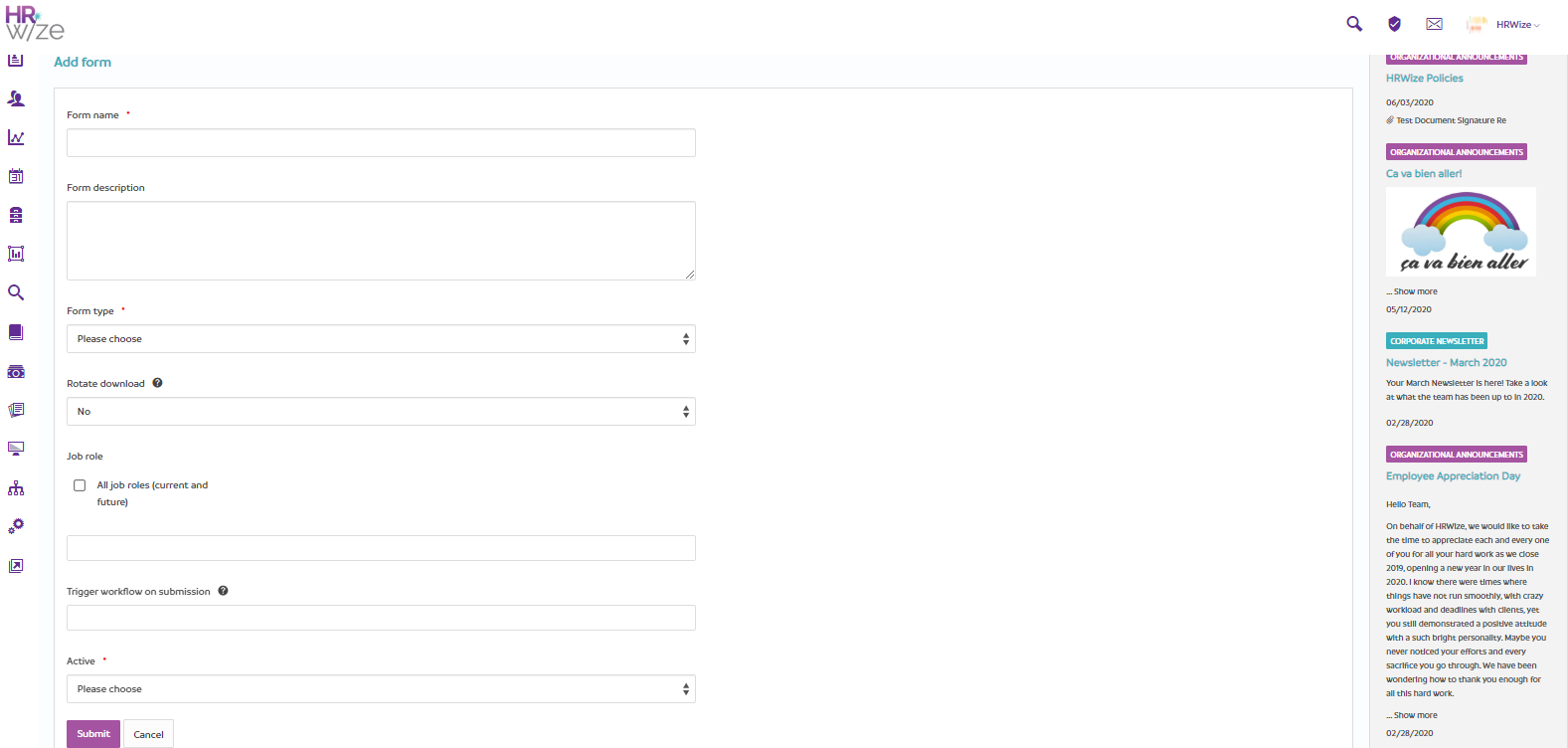Open the settings gear icon in the sidebar
1568x748 pixels.
pyautogui.click(x=15, y=525)
